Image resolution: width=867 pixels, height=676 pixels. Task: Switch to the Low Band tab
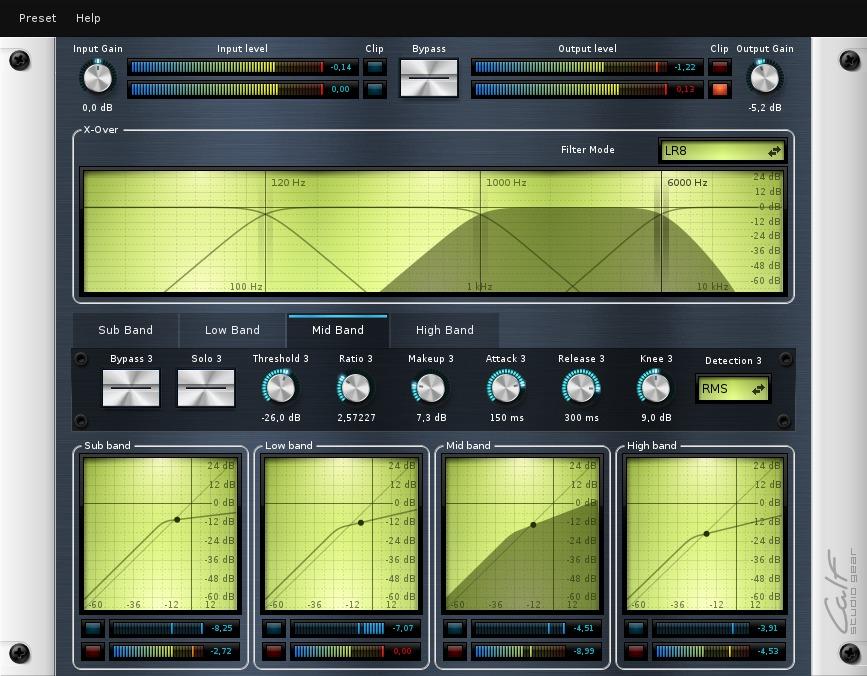[x=232, y=330]
